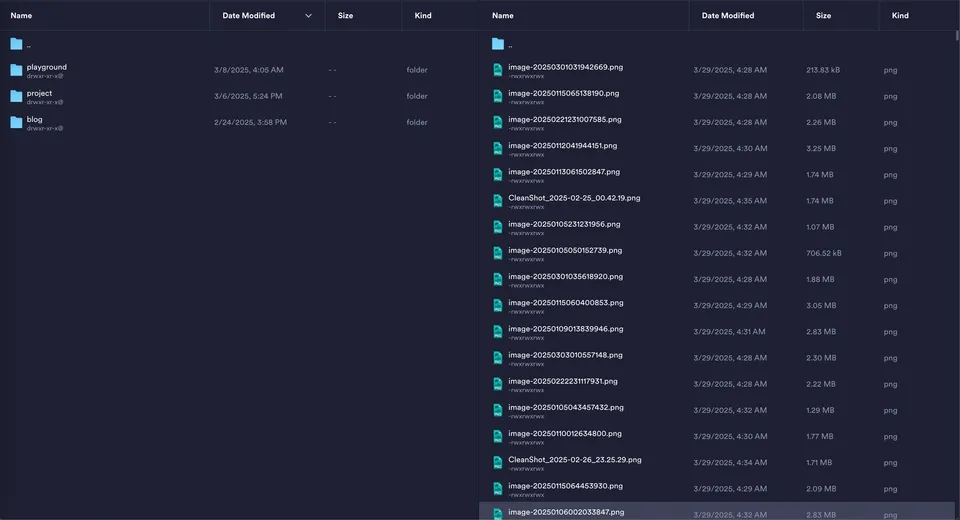The height and width of the screenshot is (520, 960).
Task: Click the right pane vertical scrollbar
Action: point(957,36)
